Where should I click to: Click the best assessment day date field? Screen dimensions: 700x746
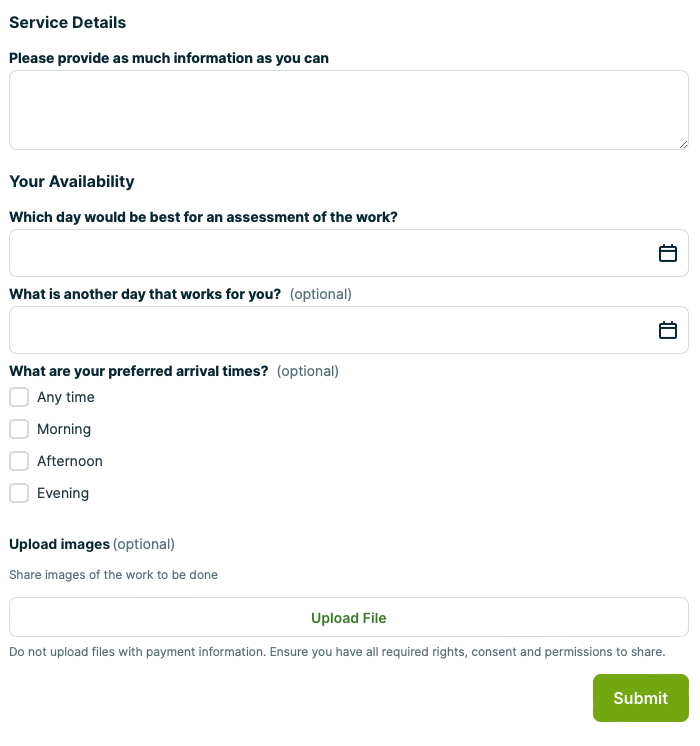coord(330,253)
